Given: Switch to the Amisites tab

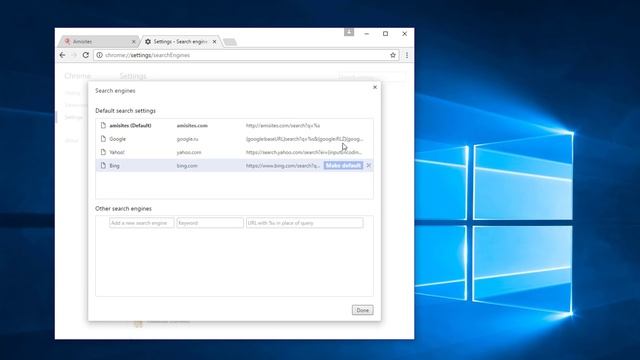Looking at the screenshot, I should coord(98,42).
